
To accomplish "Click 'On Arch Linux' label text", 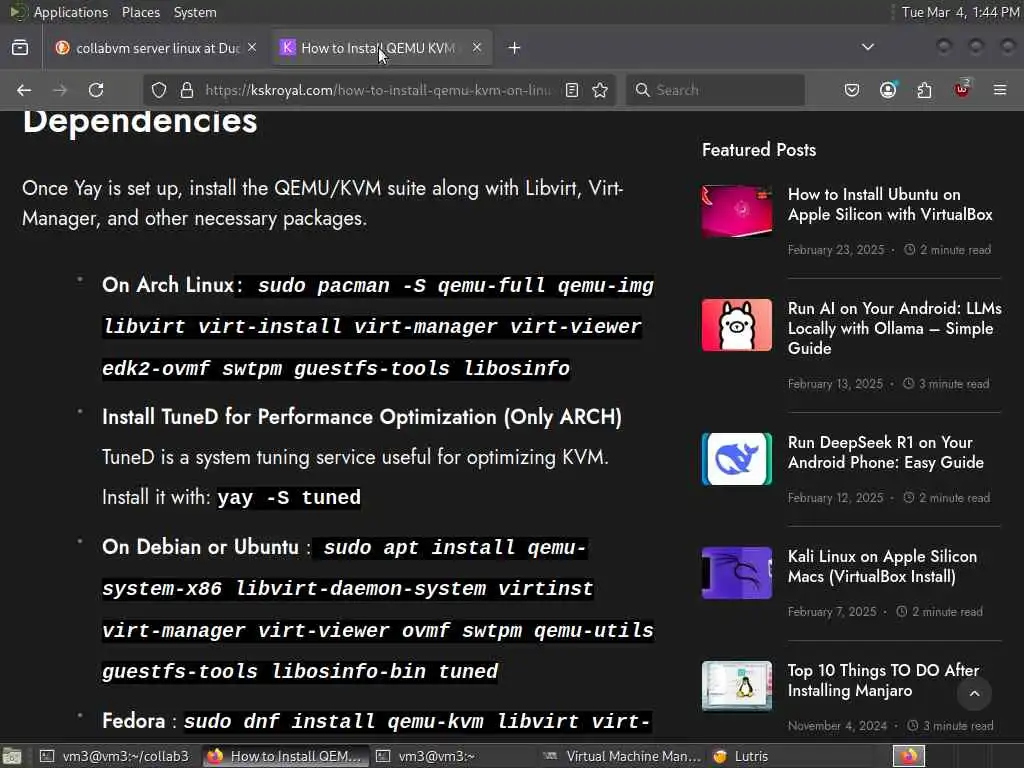I will (x=168, y=285).
